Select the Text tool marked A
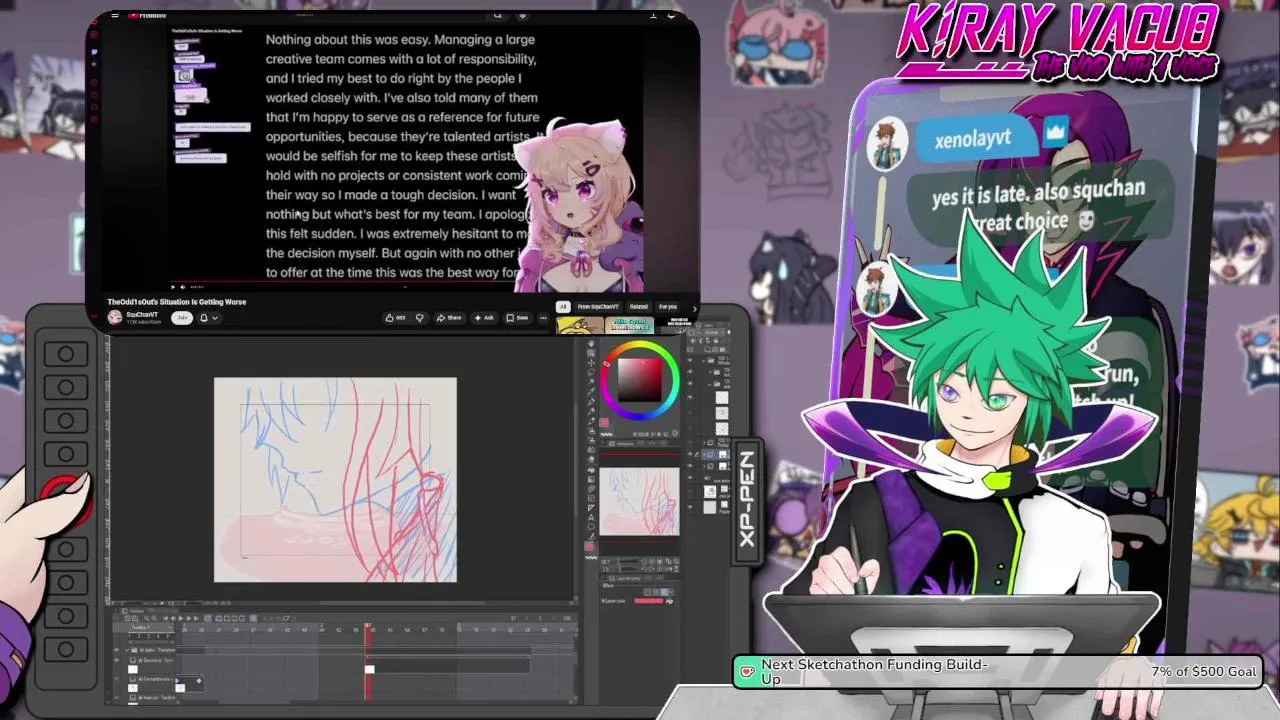This screenshot has height=720, width=1280. (591, 518)
